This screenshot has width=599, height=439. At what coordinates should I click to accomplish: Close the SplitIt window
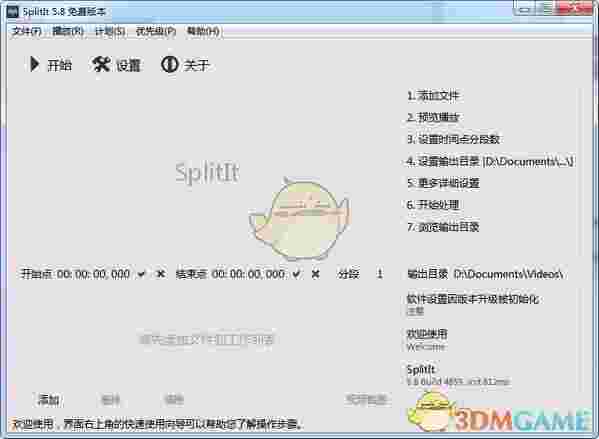575,9
